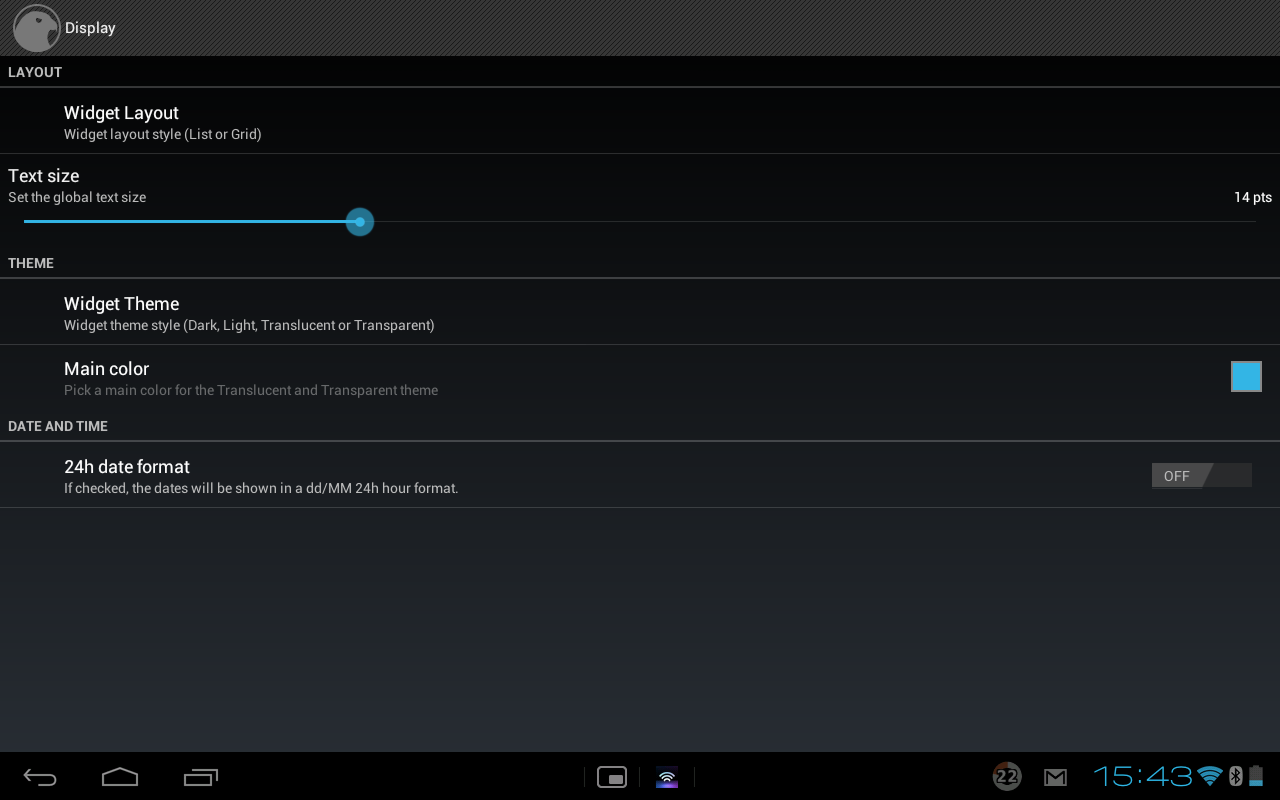Open the Recent apps navigation icon

201,777
